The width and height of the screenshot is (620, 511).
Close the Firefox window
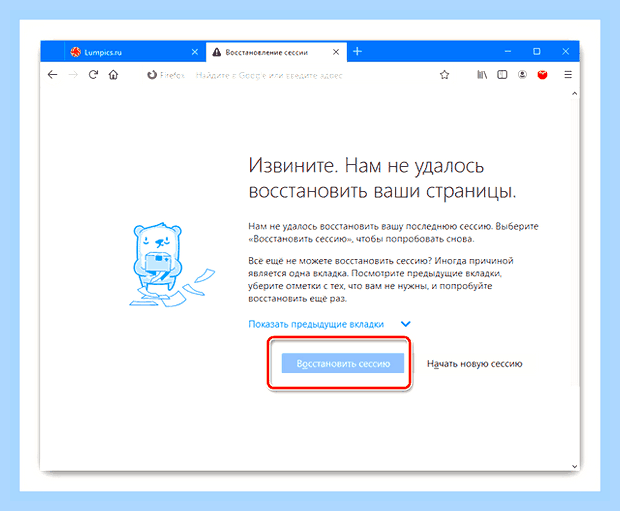point(565,51)
